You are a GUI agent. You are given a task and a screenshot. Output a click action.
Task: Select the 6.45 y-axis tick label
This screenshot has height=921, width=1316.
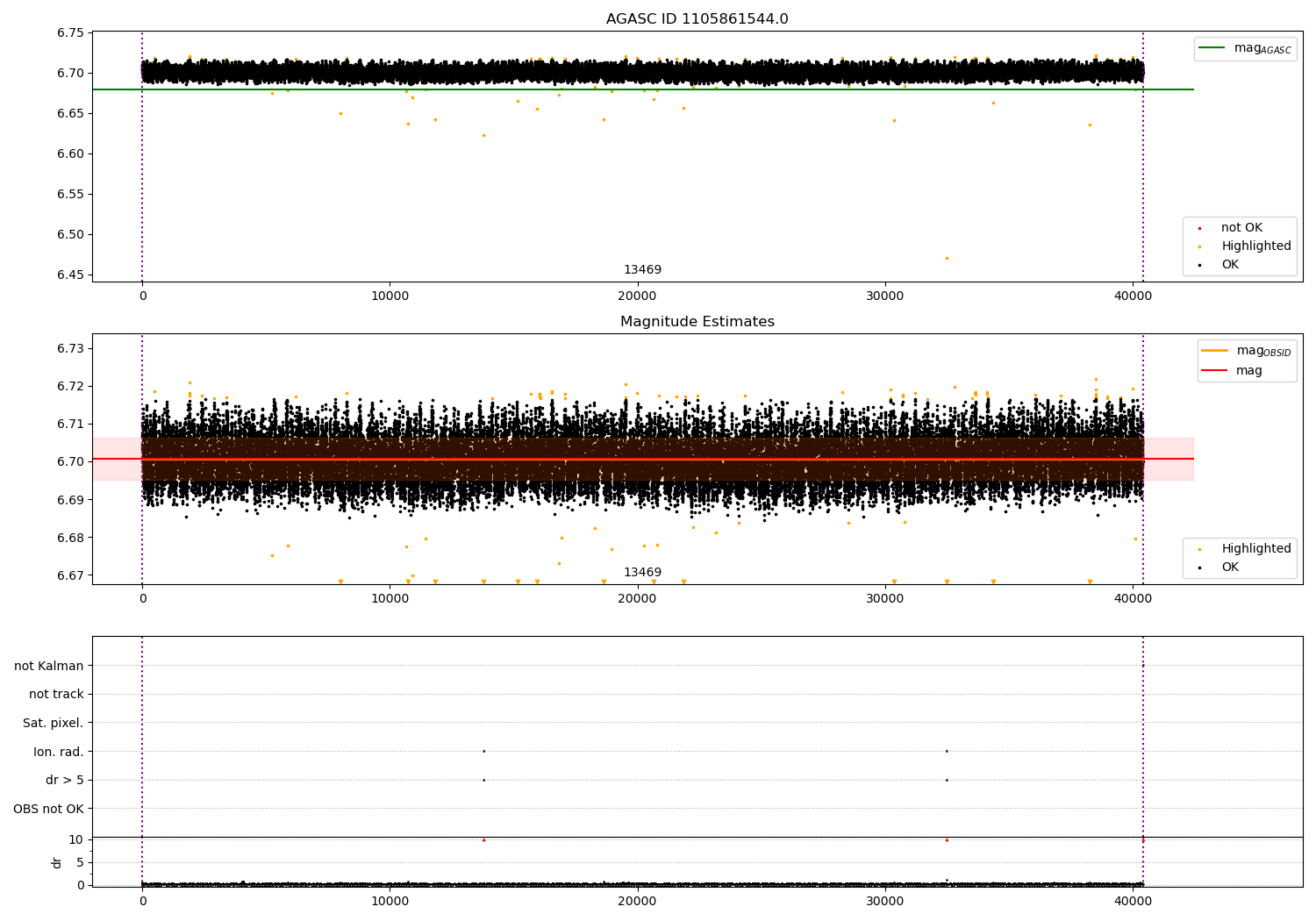click(69, 275)
